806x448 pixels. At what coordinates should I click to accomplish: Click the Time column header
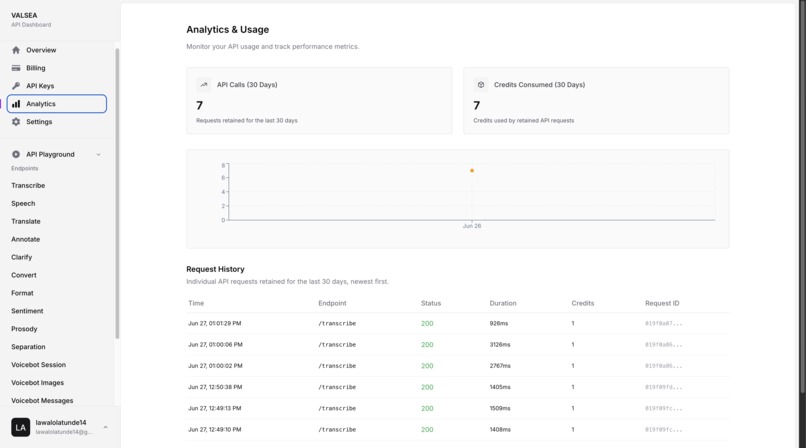coord(196,303)
